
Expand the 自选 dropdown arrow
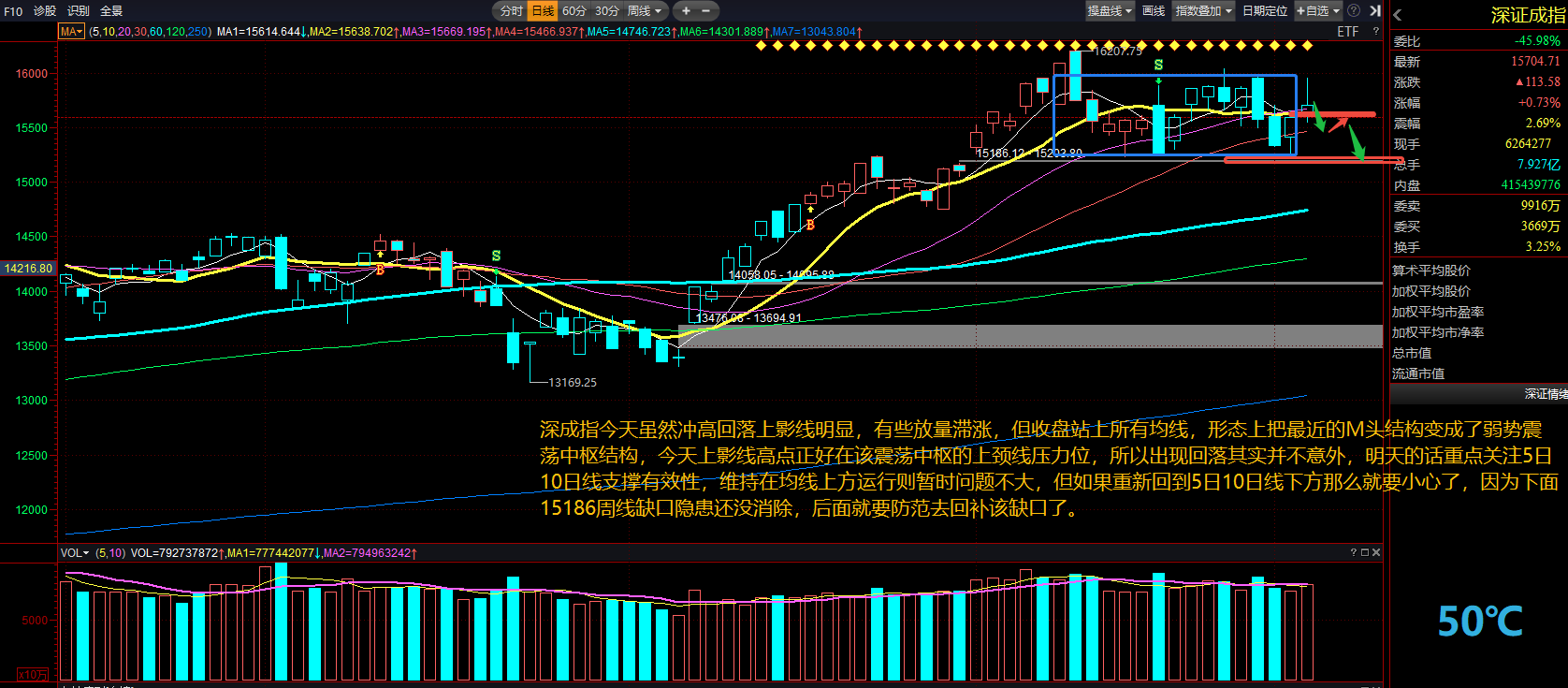click(x=1336, y=11)
